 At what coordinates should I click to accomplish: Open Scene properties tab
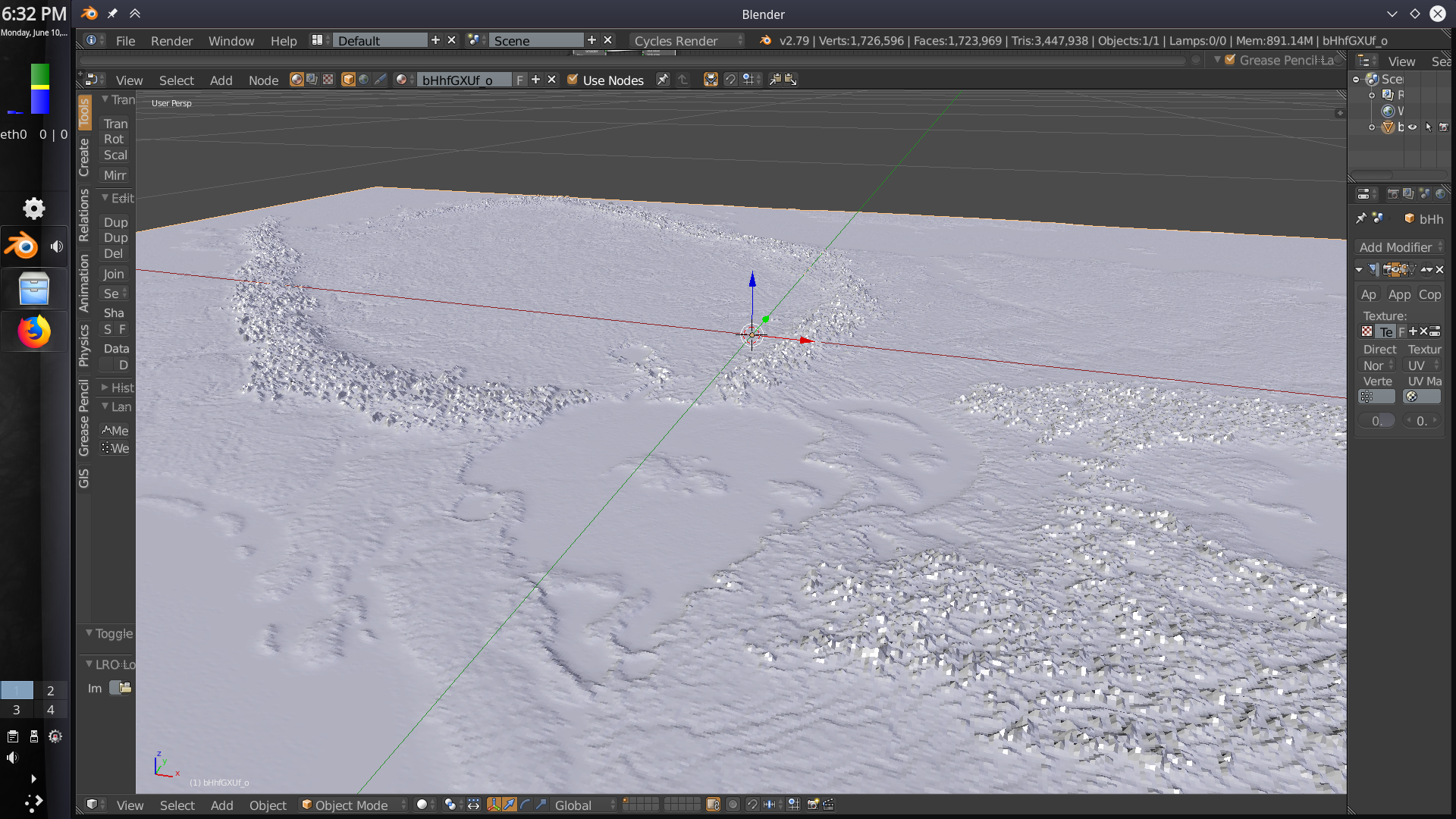[x=1424, y=194]
